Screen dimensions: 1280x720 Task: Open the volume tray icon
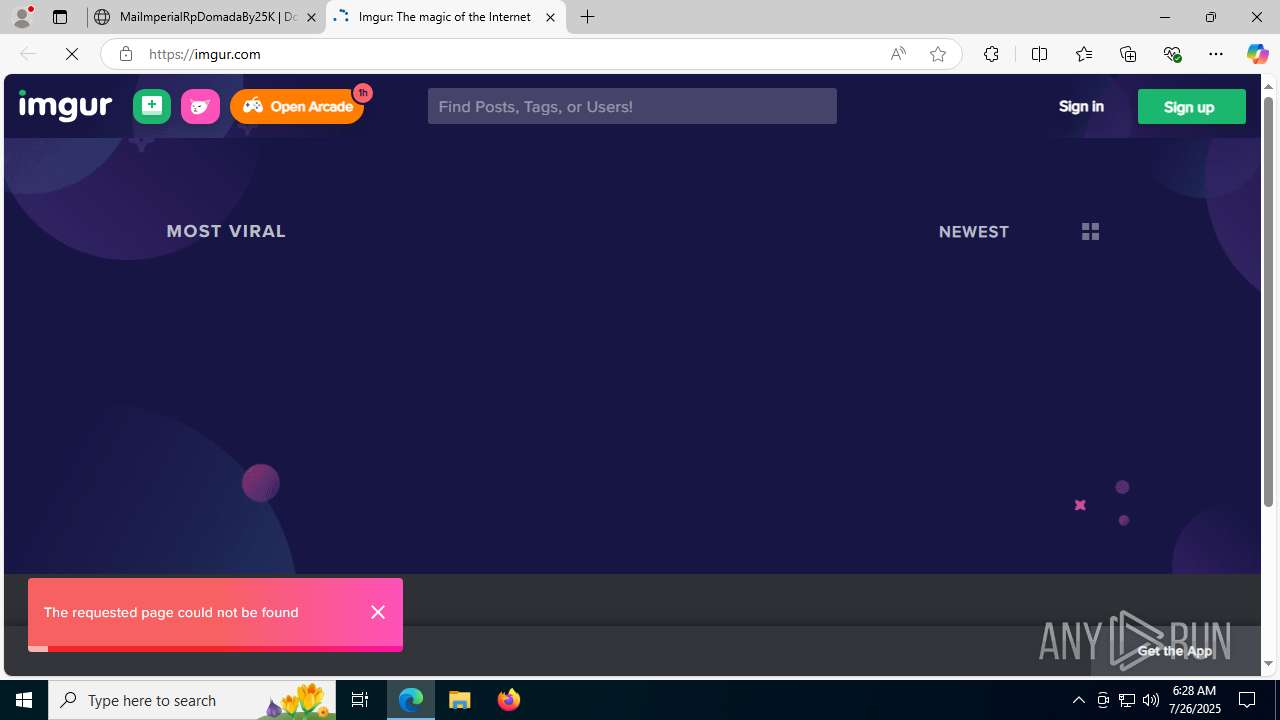[1151, 700]
